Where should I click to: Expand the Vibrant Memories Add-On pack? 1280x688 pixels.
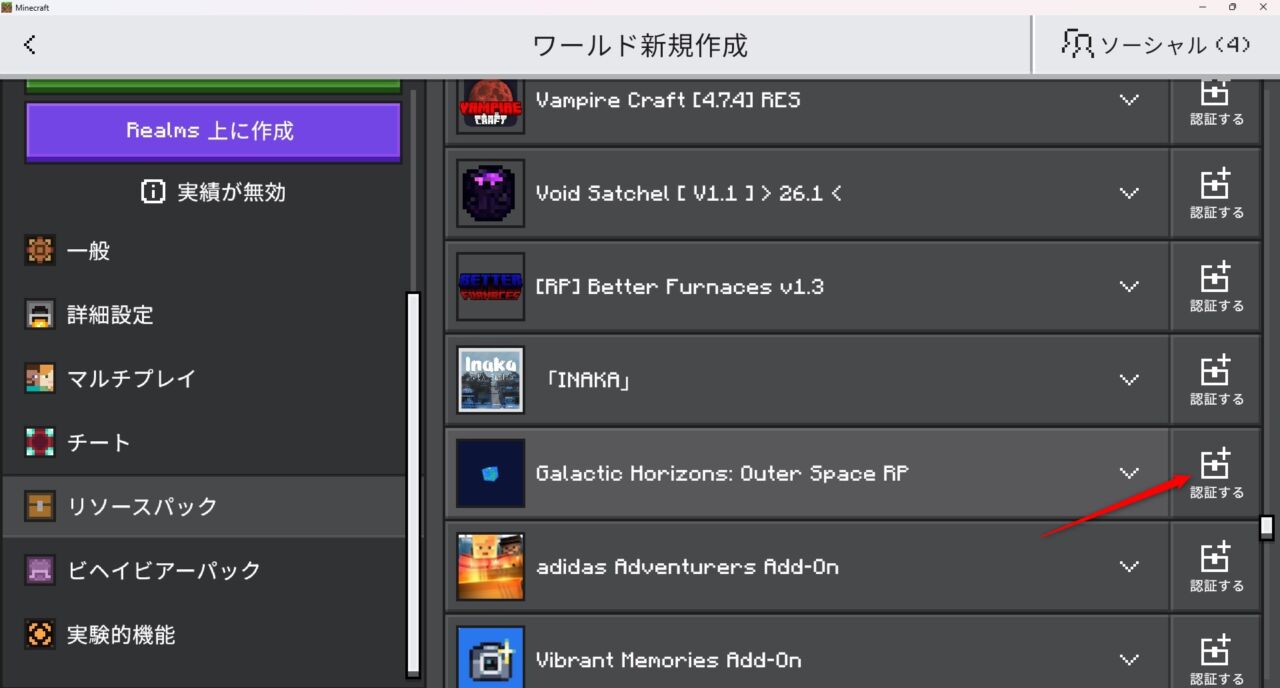tap(1129, 660)
